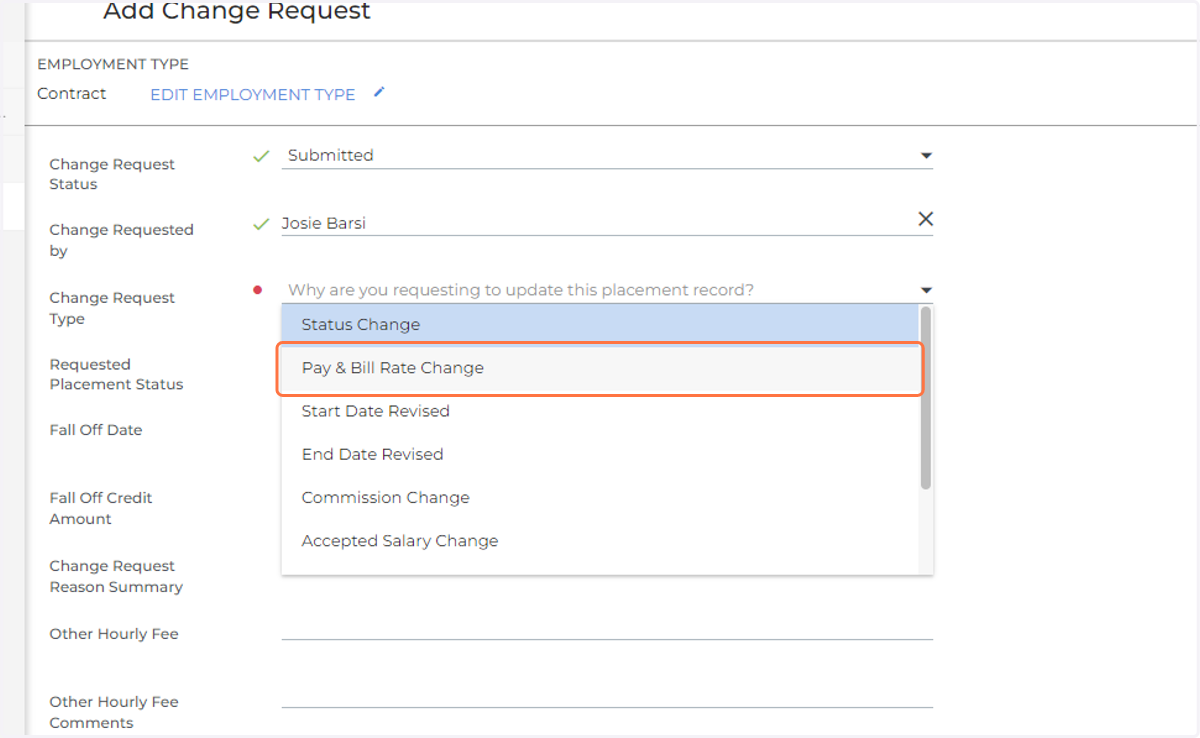Click the Contract employment type text
This screenshot has width=1200, height=738.
coord(72,93)
